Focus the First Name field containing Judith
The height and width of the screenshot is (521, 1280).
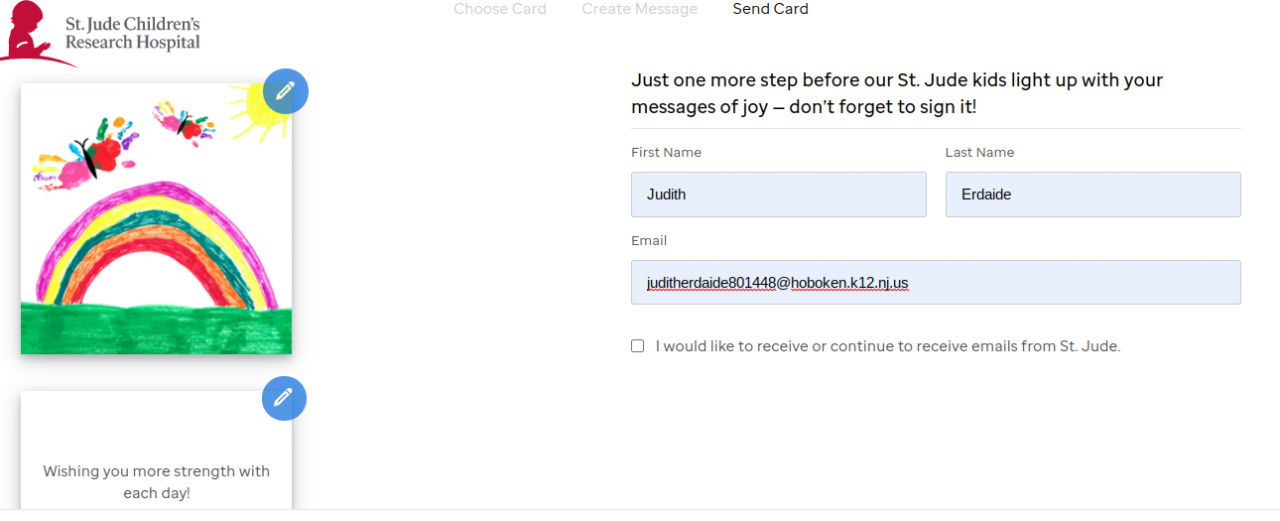tap(778, 194)
